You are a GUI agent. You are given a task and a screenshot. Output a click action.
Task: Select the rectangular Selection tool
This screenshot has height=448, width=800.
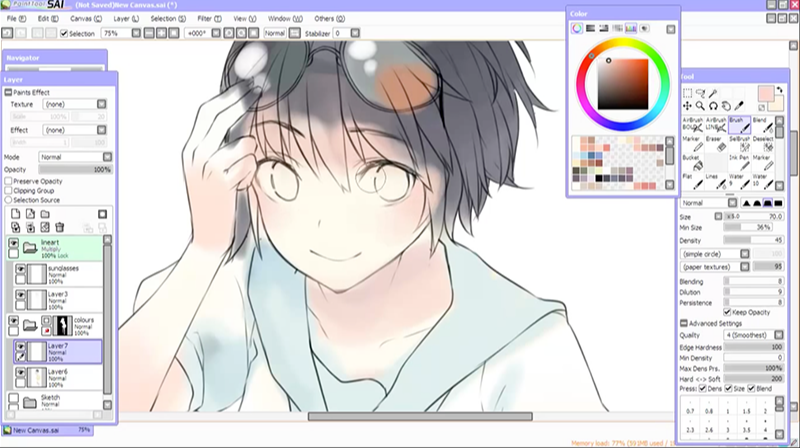(x=688, y=93)
